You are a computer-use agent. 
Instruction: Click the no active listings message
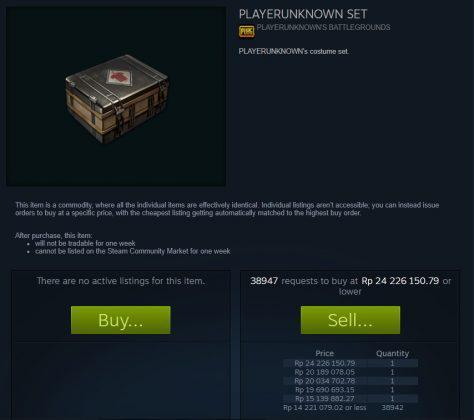coord(121,281)
